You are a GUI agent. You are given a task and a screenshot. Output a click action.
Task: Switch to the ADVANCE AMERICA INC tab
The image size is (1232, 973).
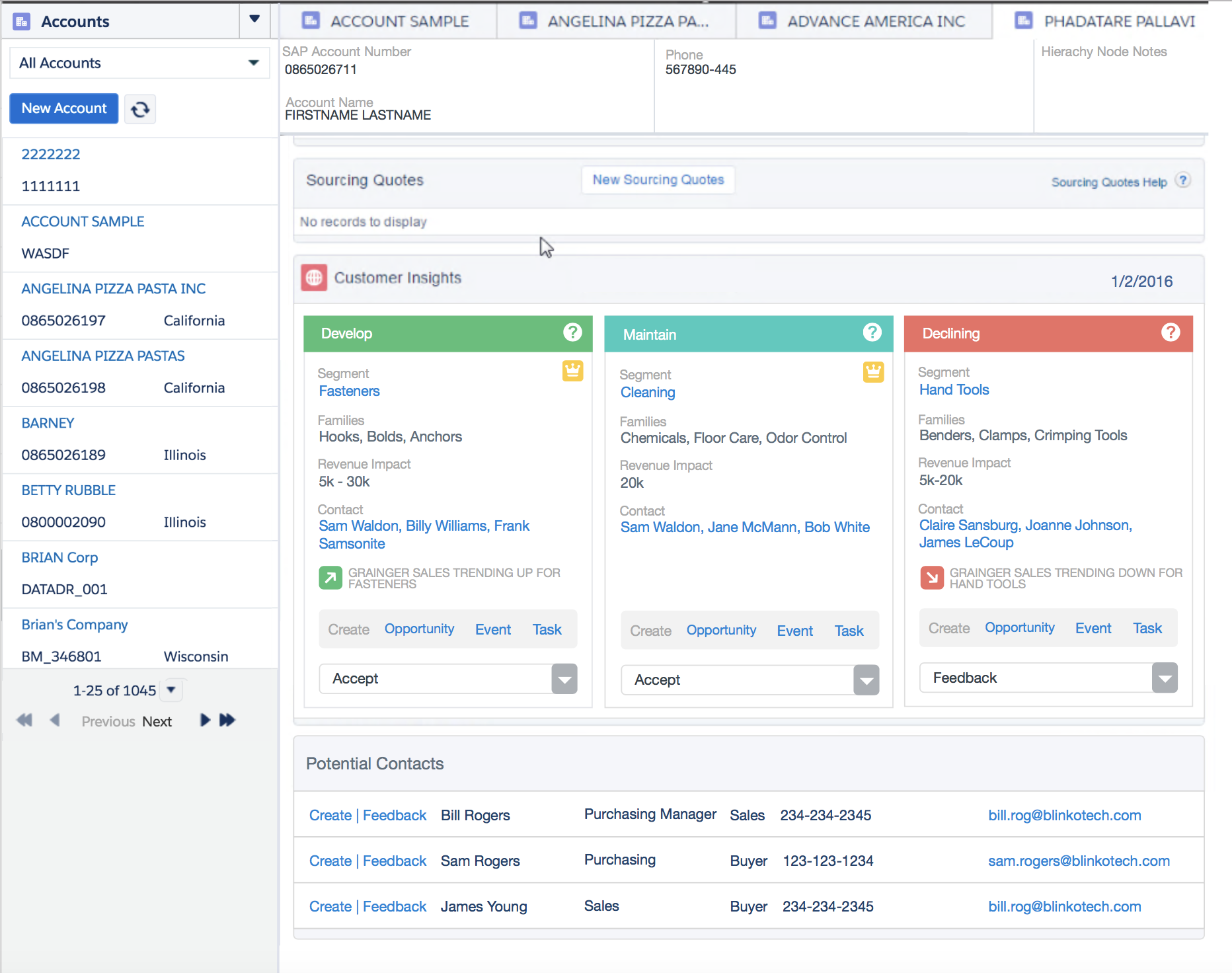(864, 21)
